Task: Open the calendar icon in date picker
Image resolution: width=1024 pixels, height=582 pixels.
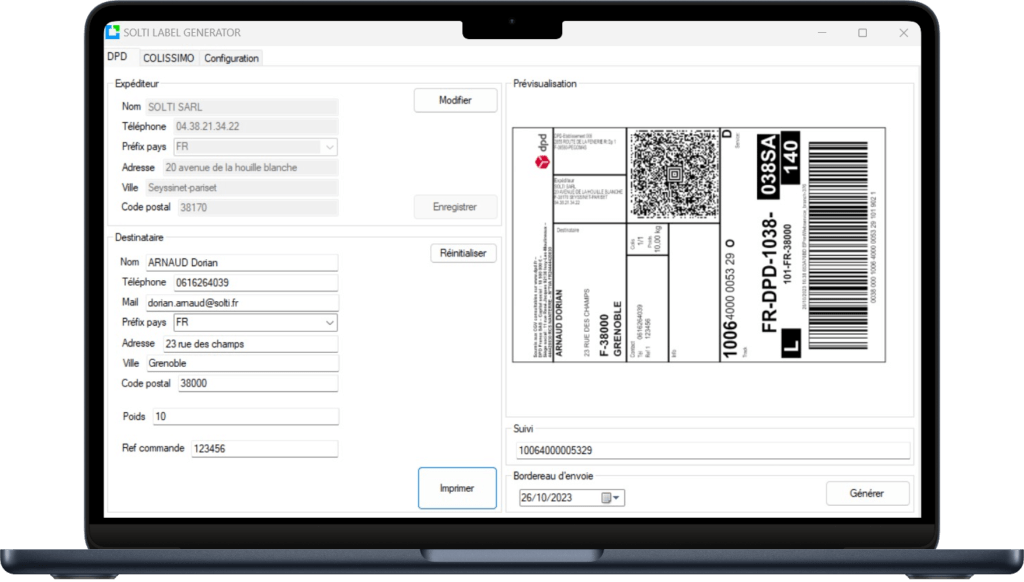Action: click(x=606, y=497)
